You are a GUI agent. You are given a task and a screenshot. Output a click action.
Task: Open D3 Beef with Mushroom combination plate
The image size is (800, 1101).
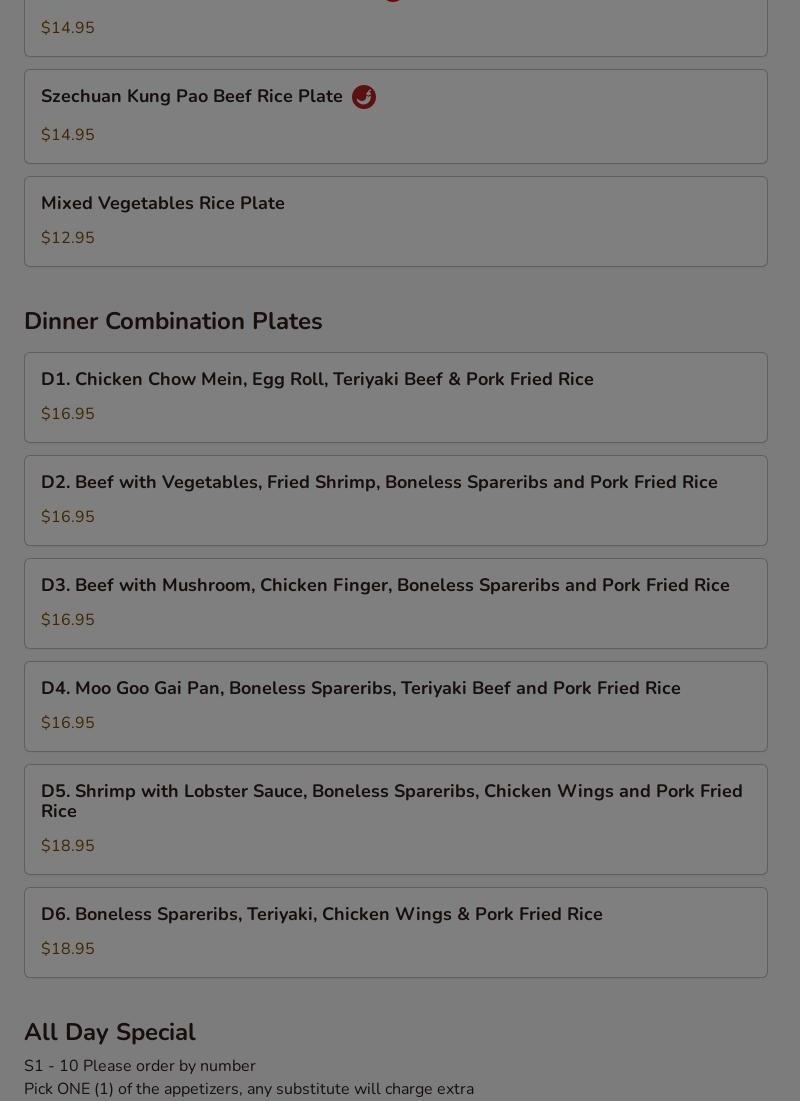(395, 603)
